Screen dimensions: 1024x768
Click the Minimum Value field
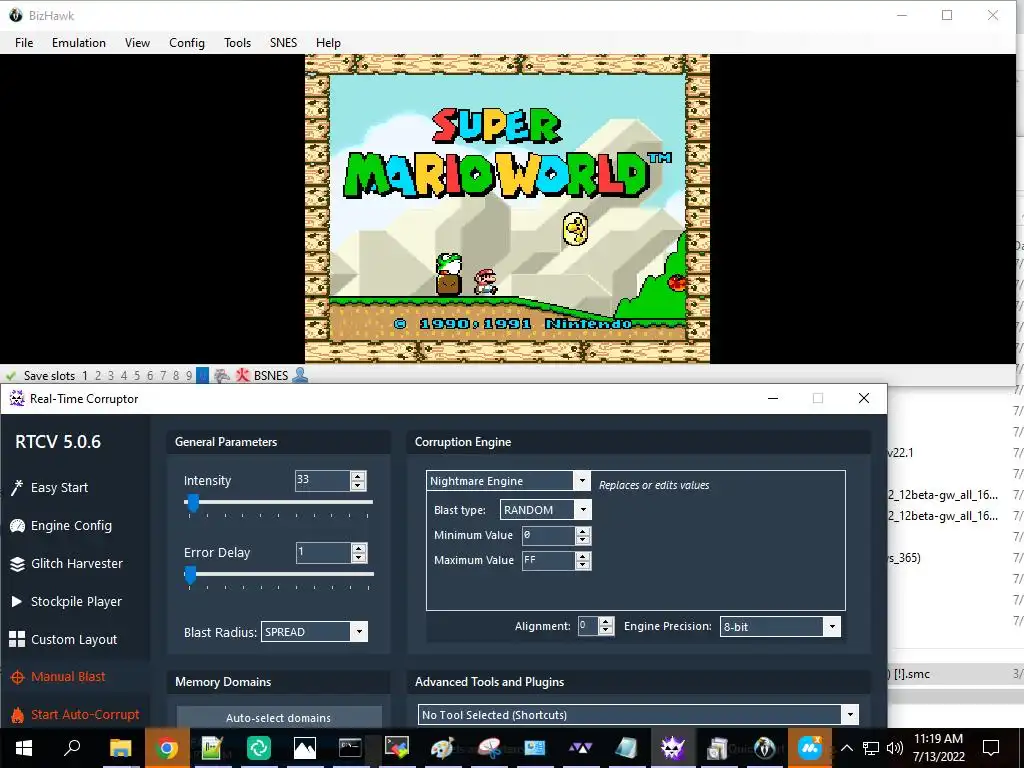click(549, 536)
